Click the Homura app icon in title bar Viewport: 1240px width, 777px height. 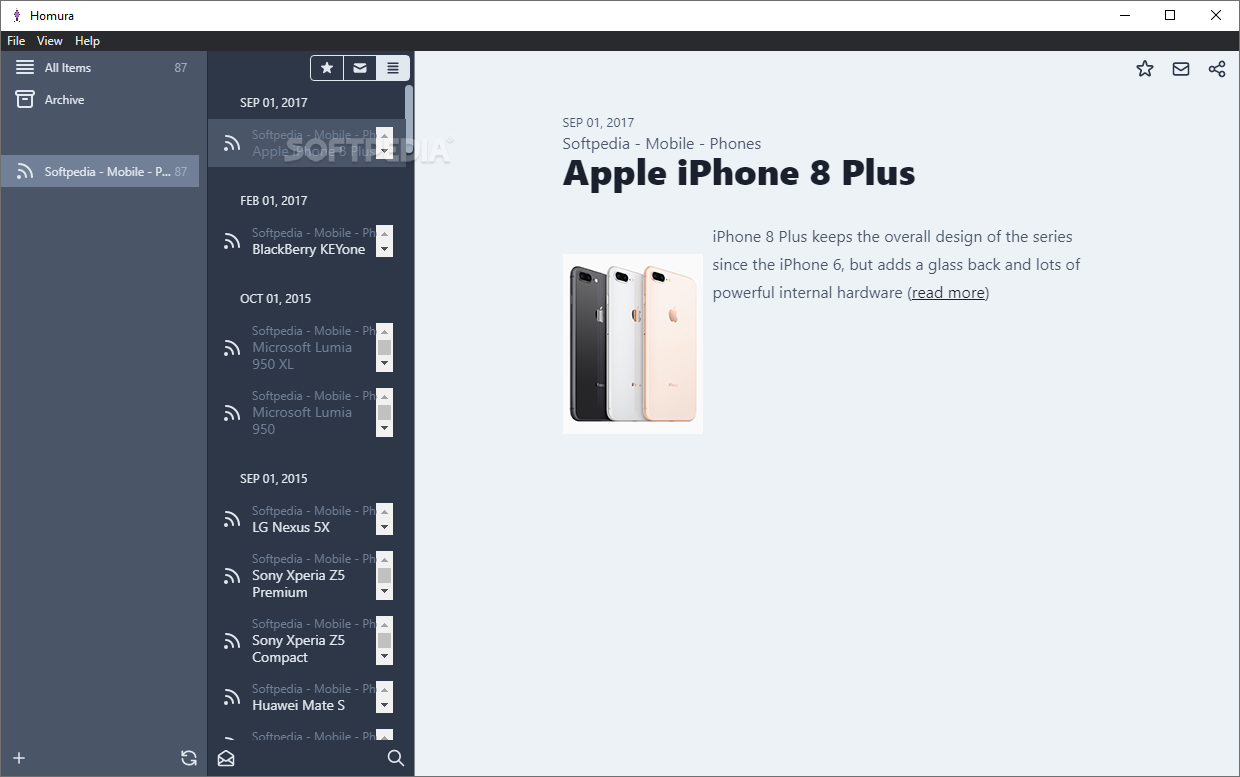tap(16, 15)
